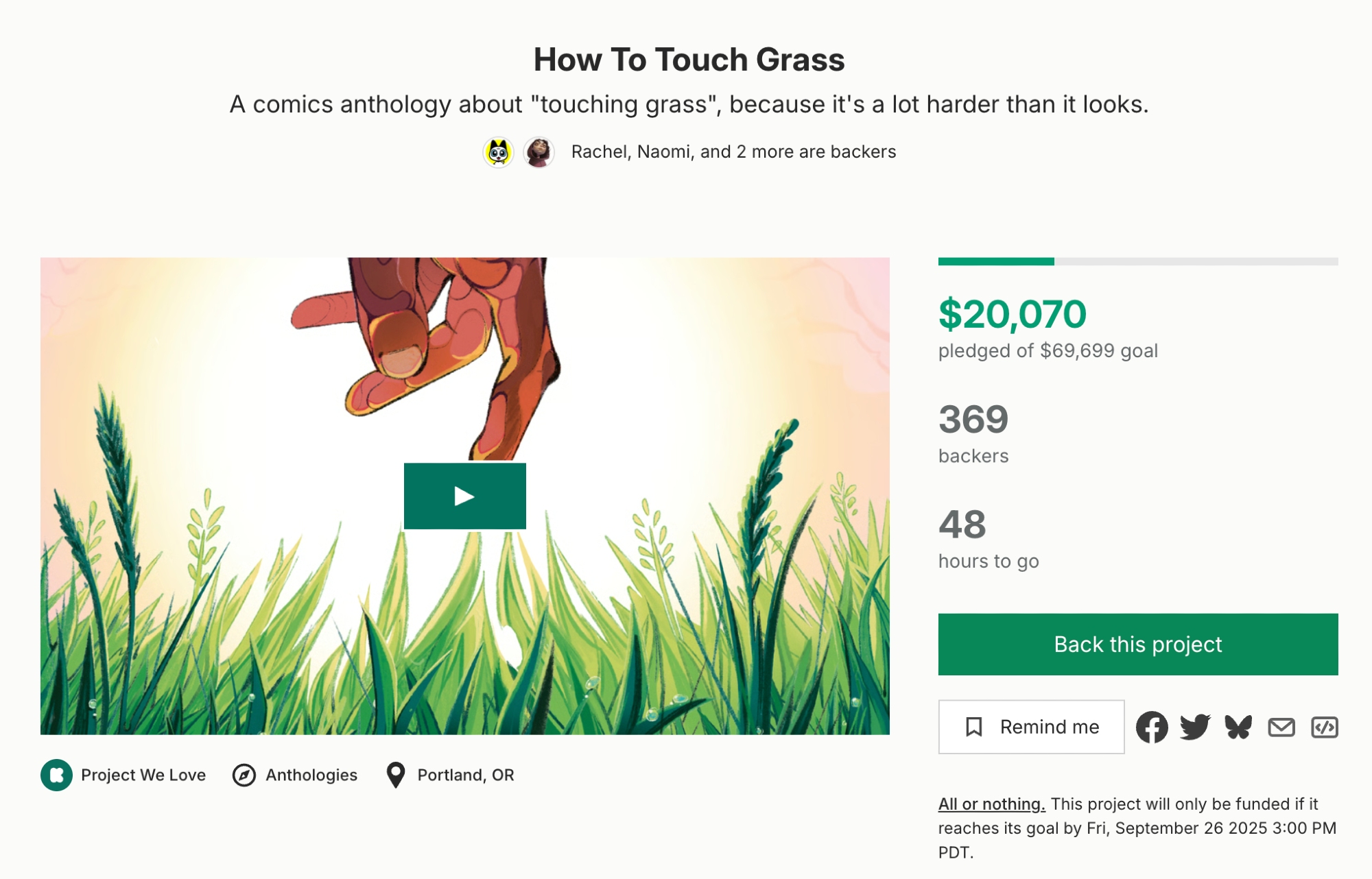Open the Portland, OR location link

pos(465,775)
